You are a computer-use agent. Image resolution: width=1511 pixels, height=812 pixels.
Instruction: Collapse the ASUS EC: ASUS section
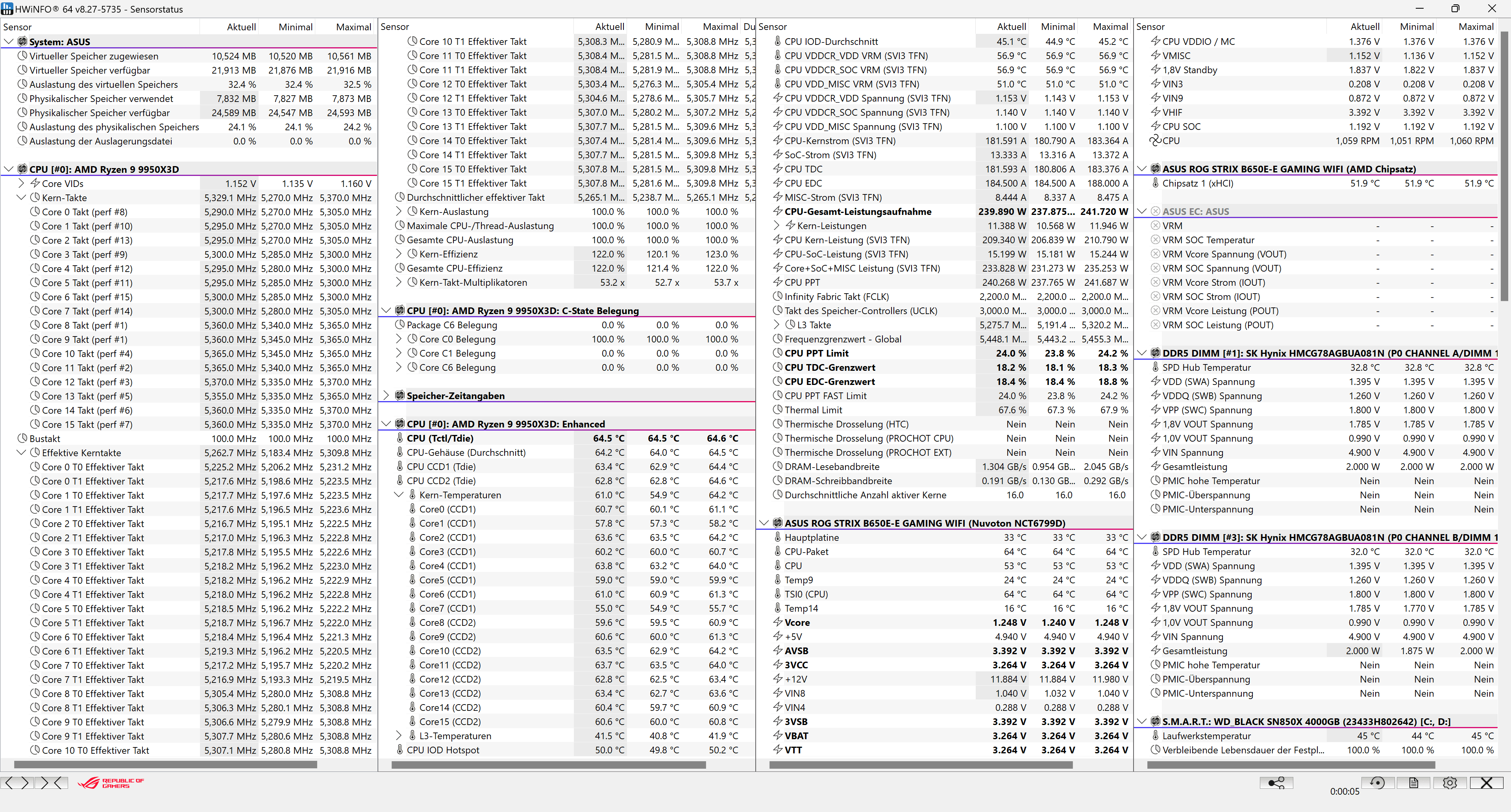[x=1141, y=211]
